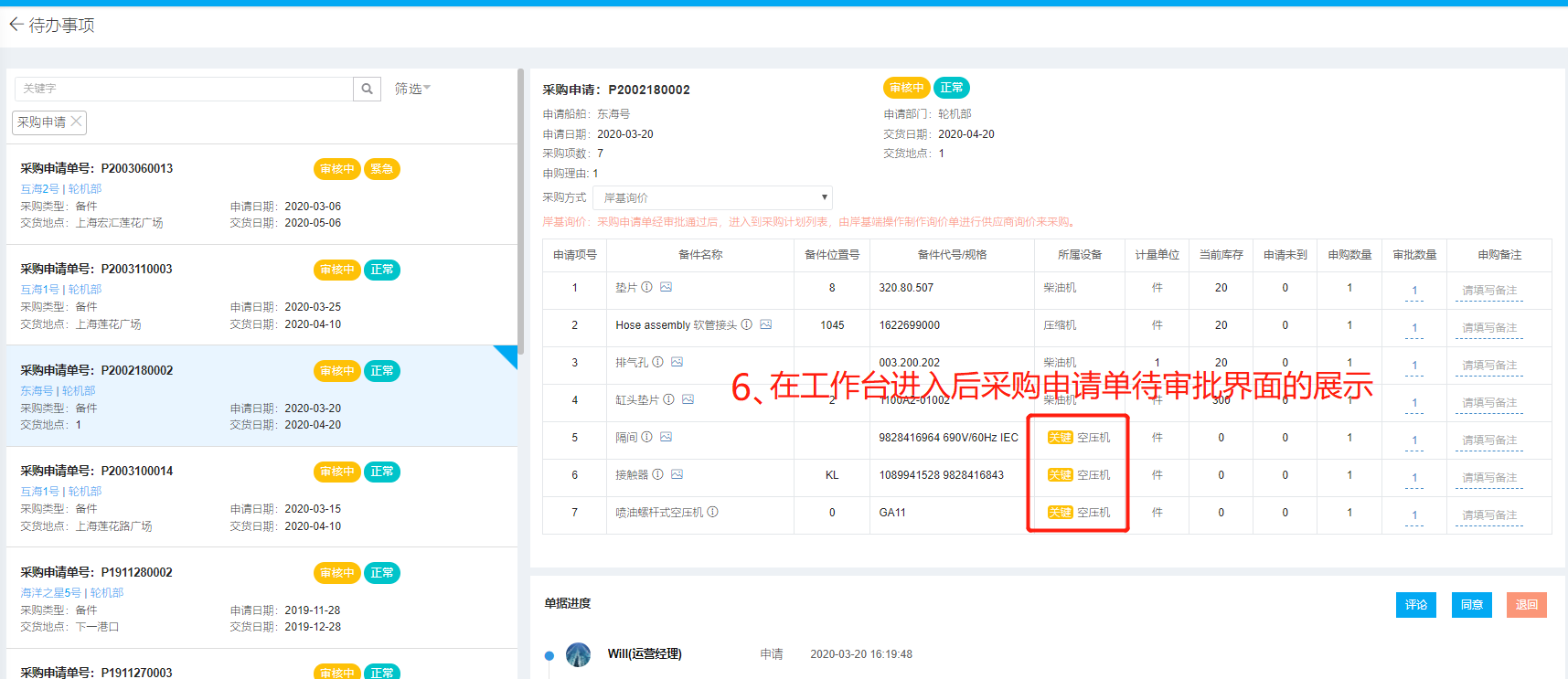Click the 备件名称 column header
Screen dimensions: 1568x679
[x=700, y=255]
